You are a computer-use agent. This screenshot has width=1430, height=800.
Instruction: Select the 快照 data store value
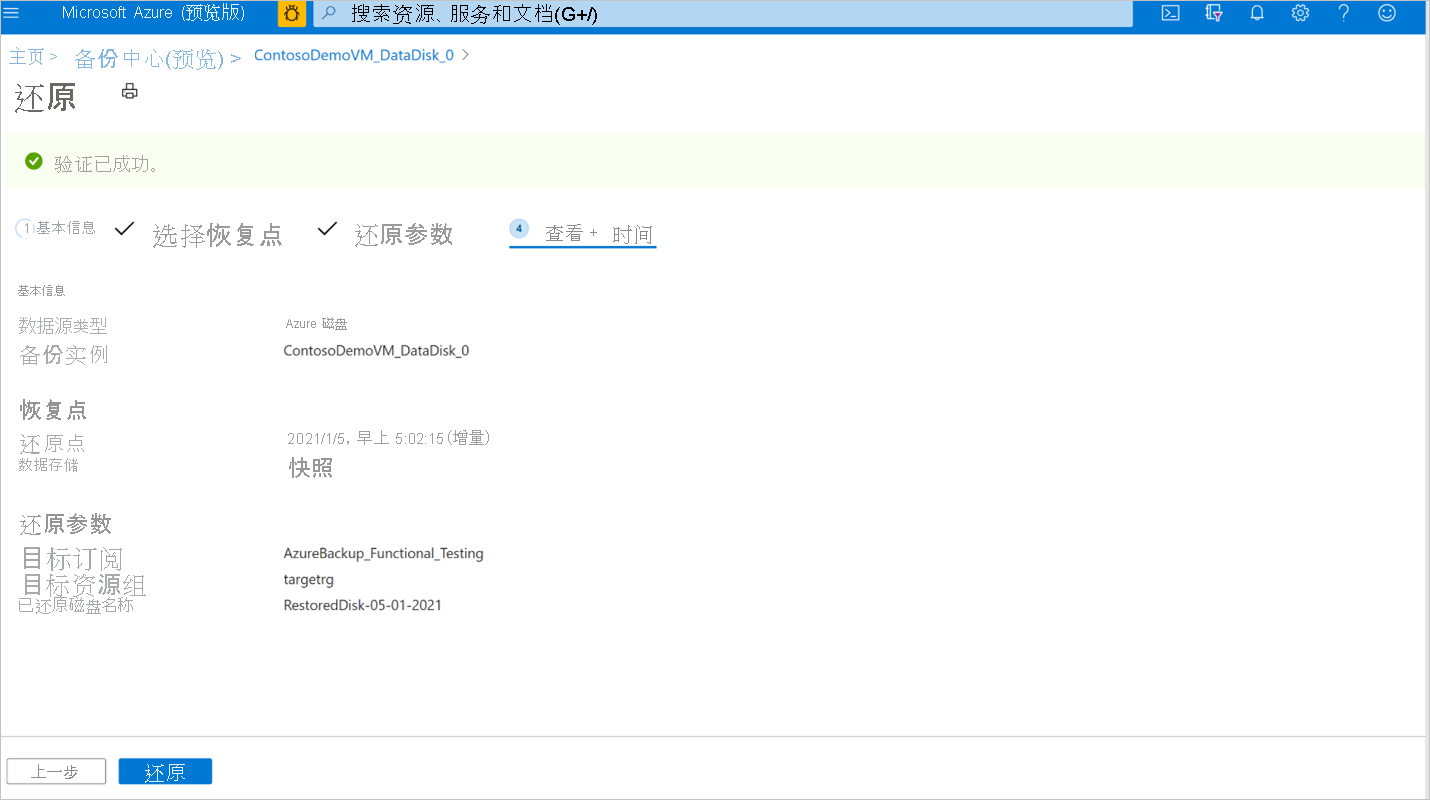coord(311,468)
